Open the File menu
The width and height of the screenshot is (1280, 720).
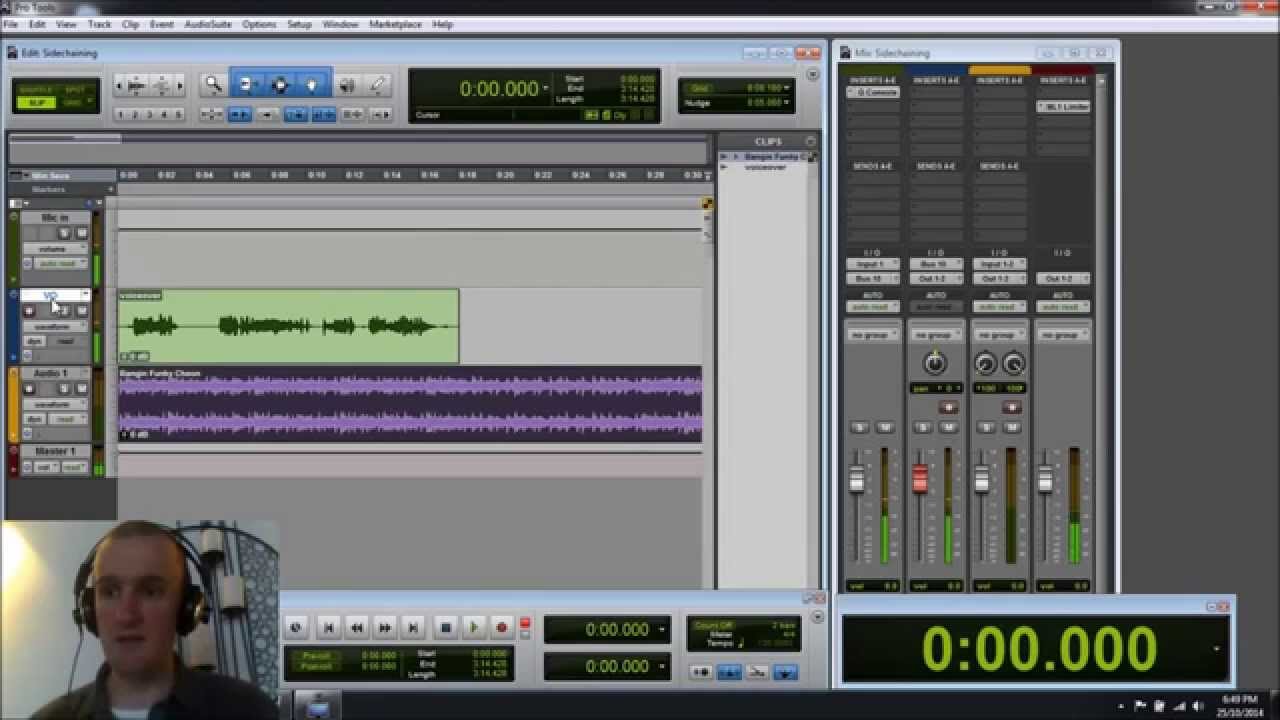pyautogui.click(x=10, y=24)
